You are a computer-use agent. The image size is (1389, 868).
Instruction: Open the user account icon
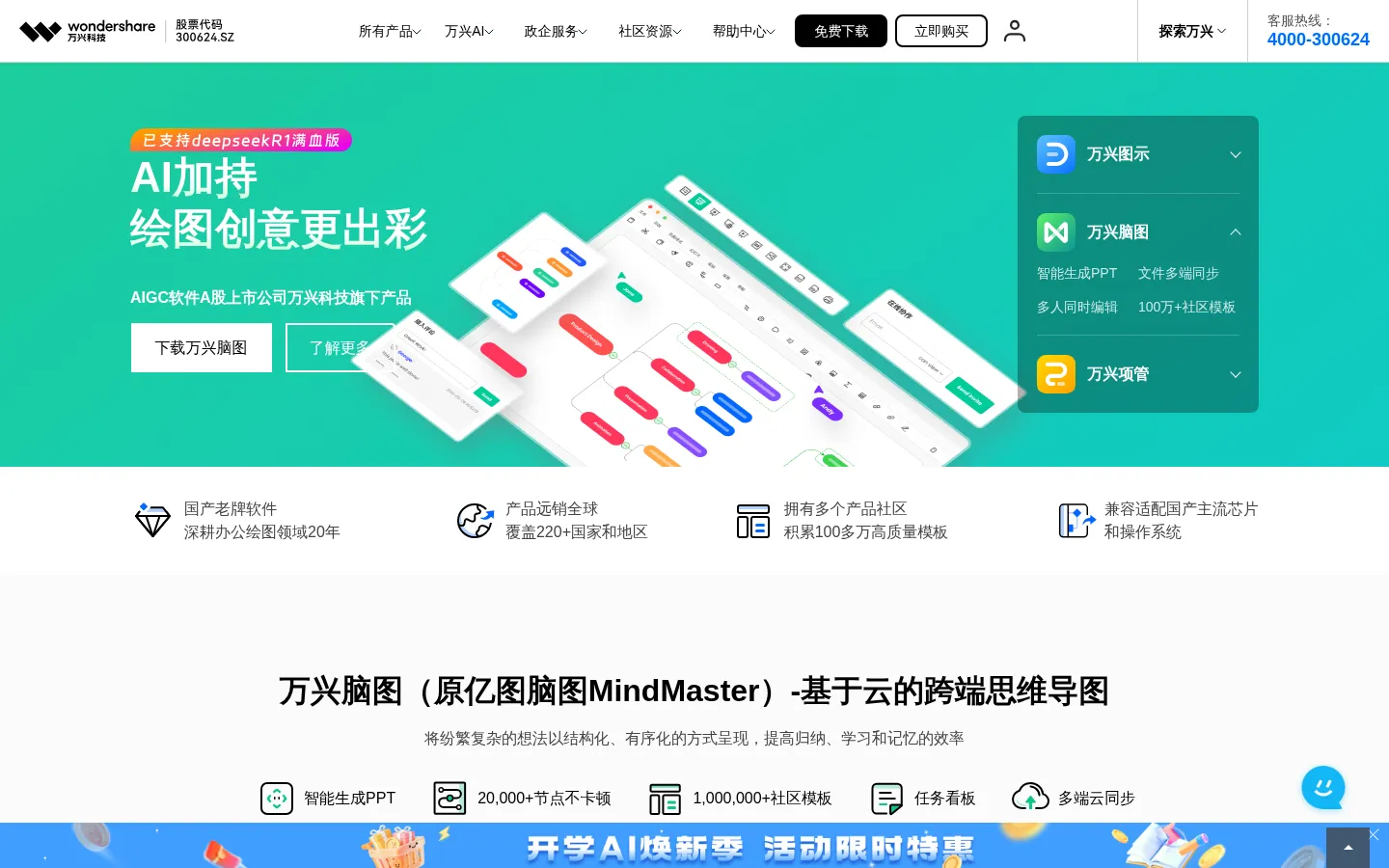[x=1014, y=31]
